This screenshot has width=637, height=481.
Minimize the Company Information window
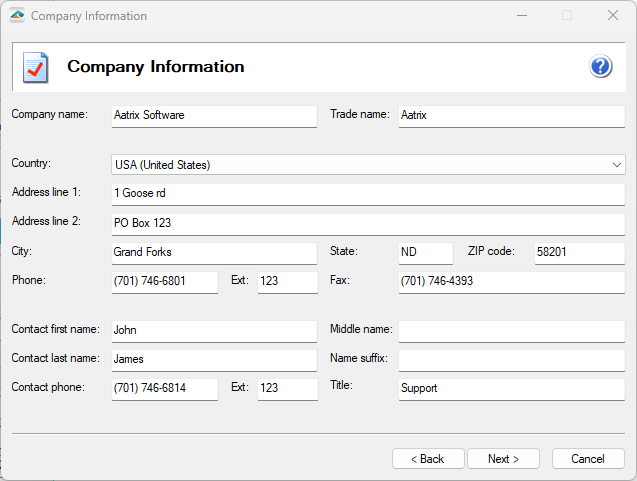coord(522,15)
